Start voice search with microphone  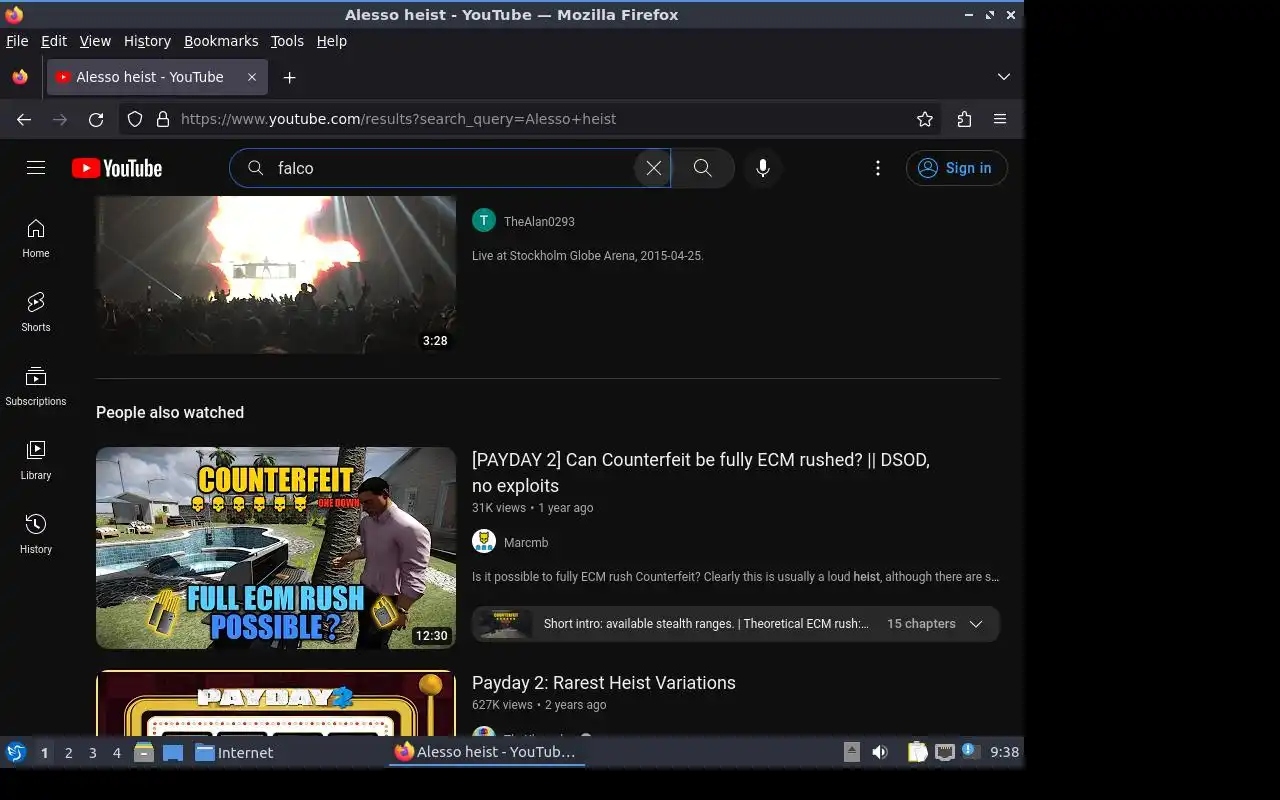tap(763, 168)
